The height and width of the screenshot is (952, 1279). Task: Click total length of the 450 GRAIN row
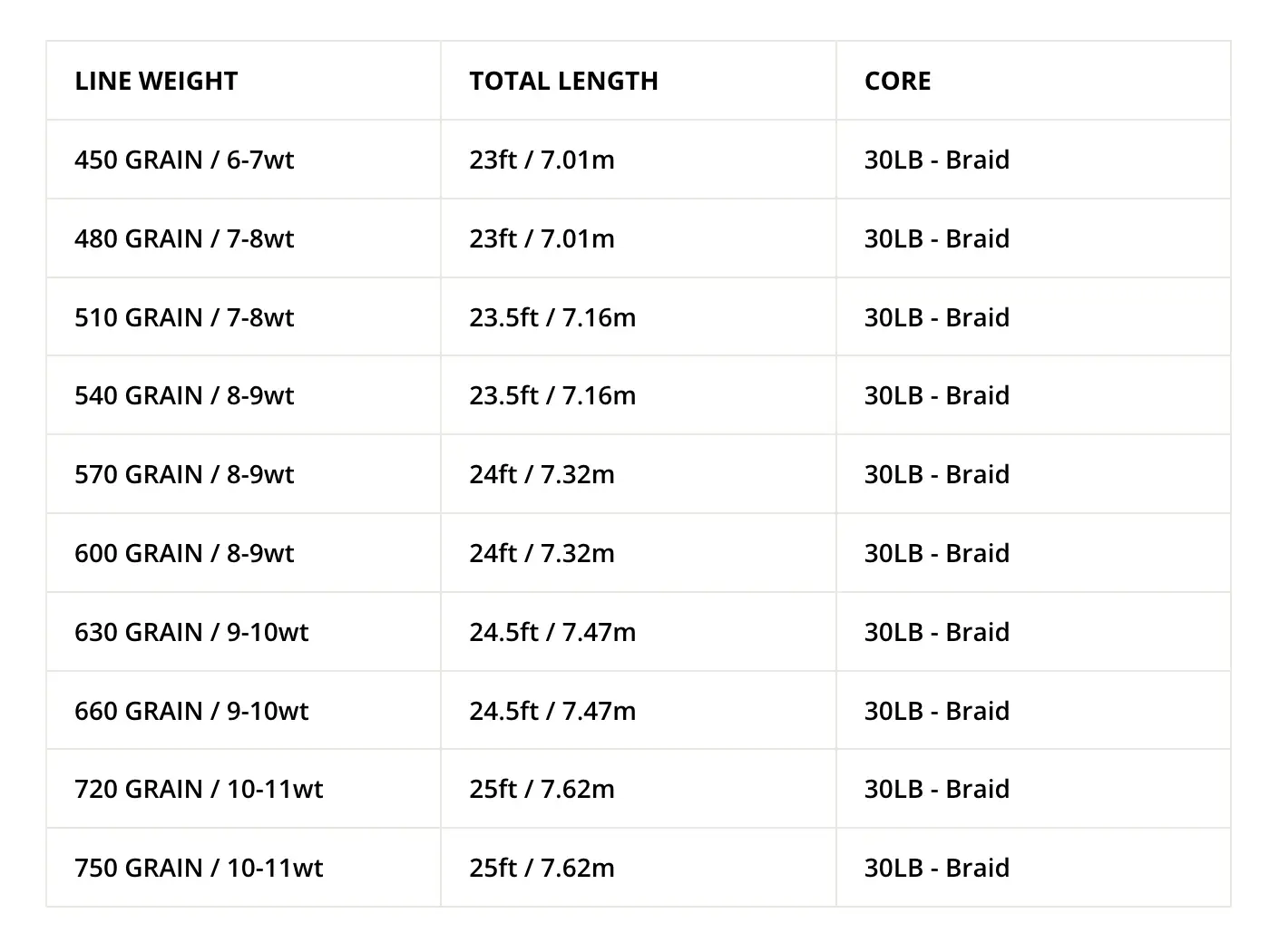(542, 160)
